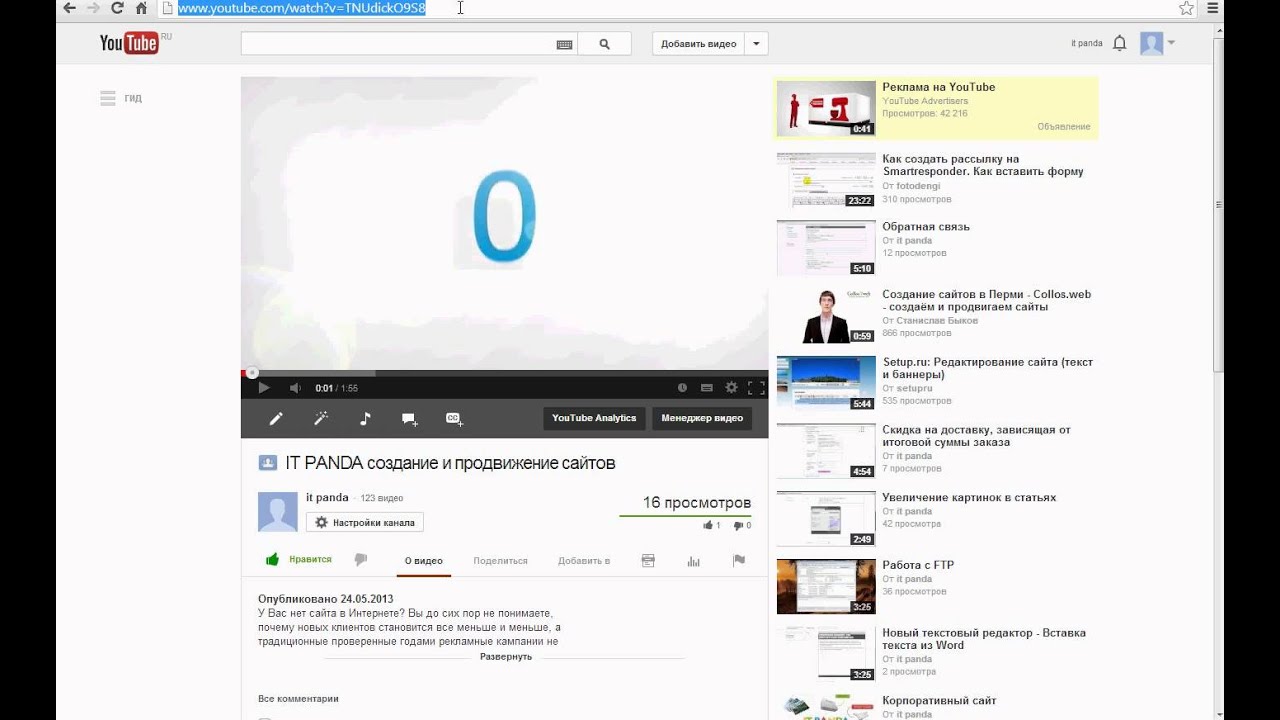
Task: Open the transcript icon tab
Action: click(x=648, y=561)
